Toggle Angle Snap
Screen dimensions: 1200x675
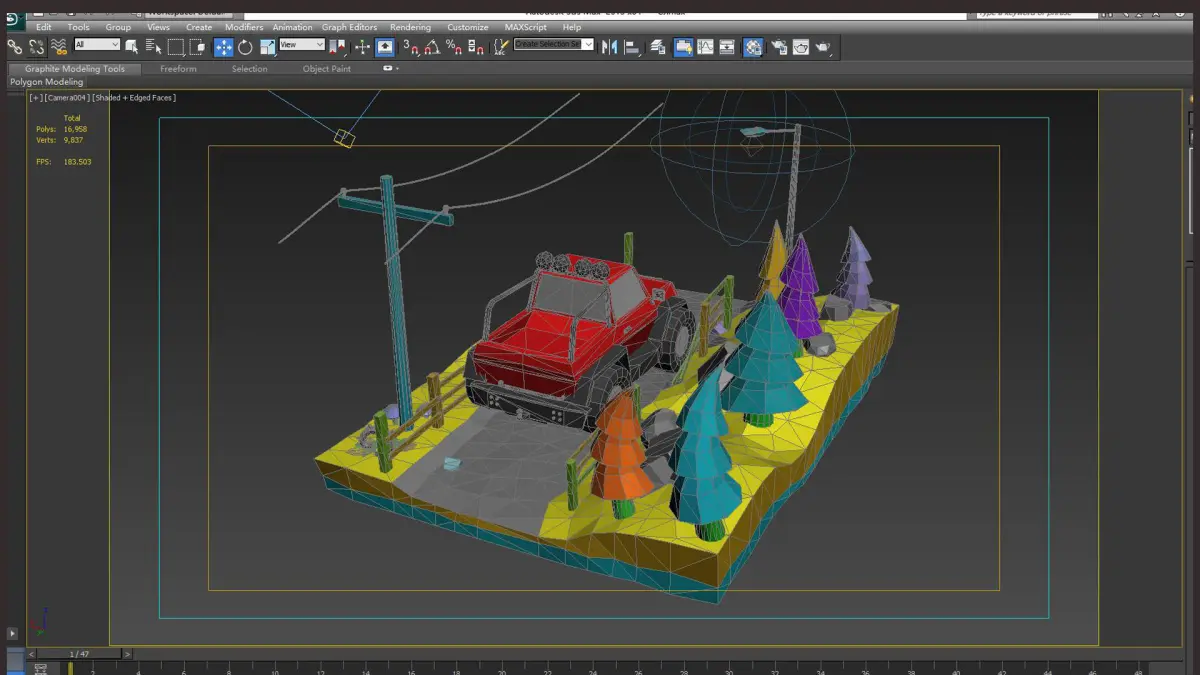pyautogui.click(x=432, y=47)
